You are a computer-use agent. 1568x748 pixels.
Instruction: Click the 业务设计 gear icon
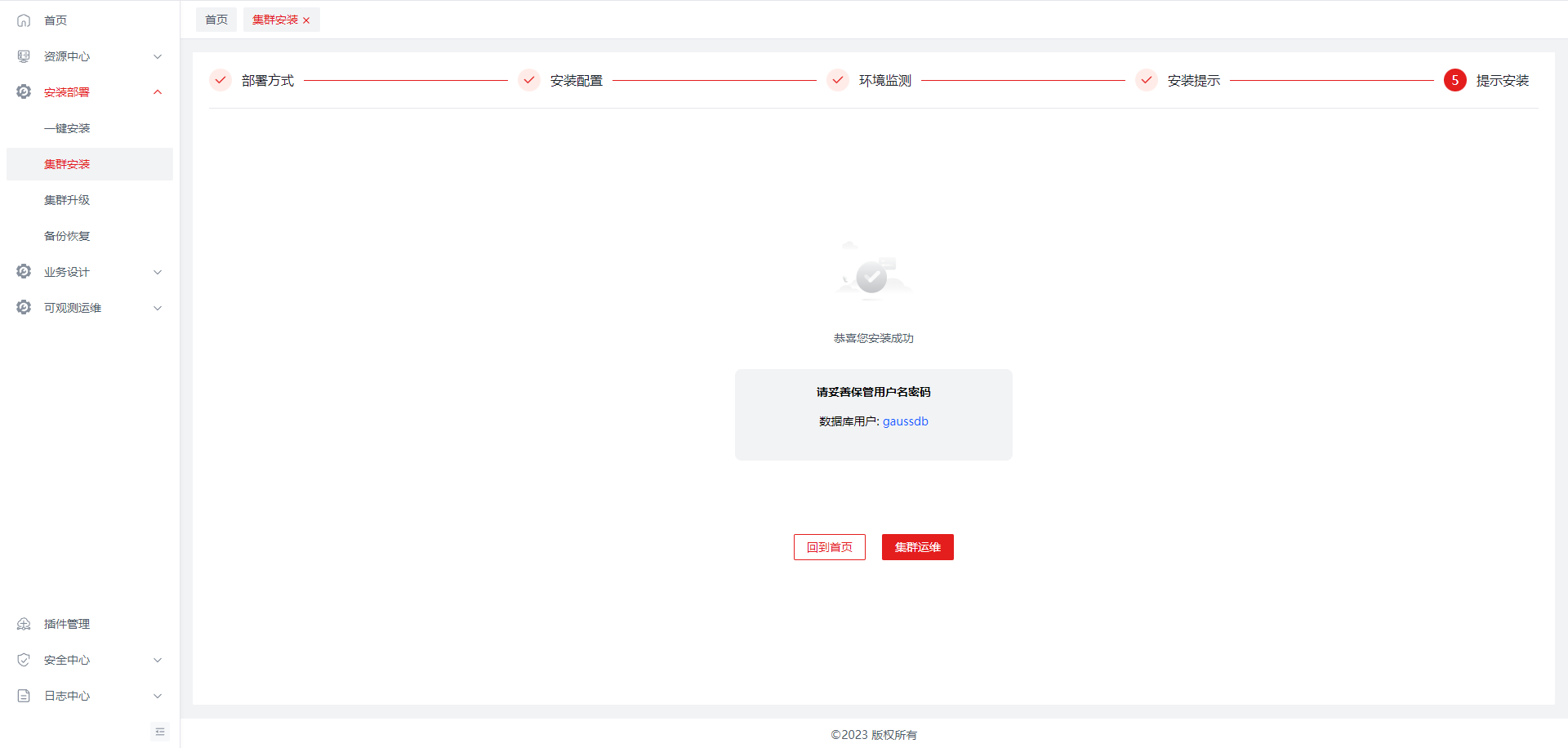24,272
